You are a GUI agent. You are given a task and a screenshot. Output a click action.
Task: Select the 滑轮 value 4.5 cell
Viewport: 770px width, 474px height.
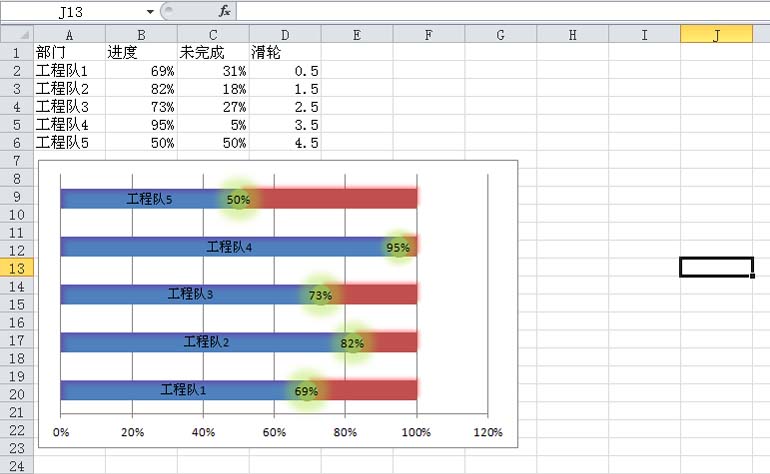pyautogui.click(x=285, y=142)
